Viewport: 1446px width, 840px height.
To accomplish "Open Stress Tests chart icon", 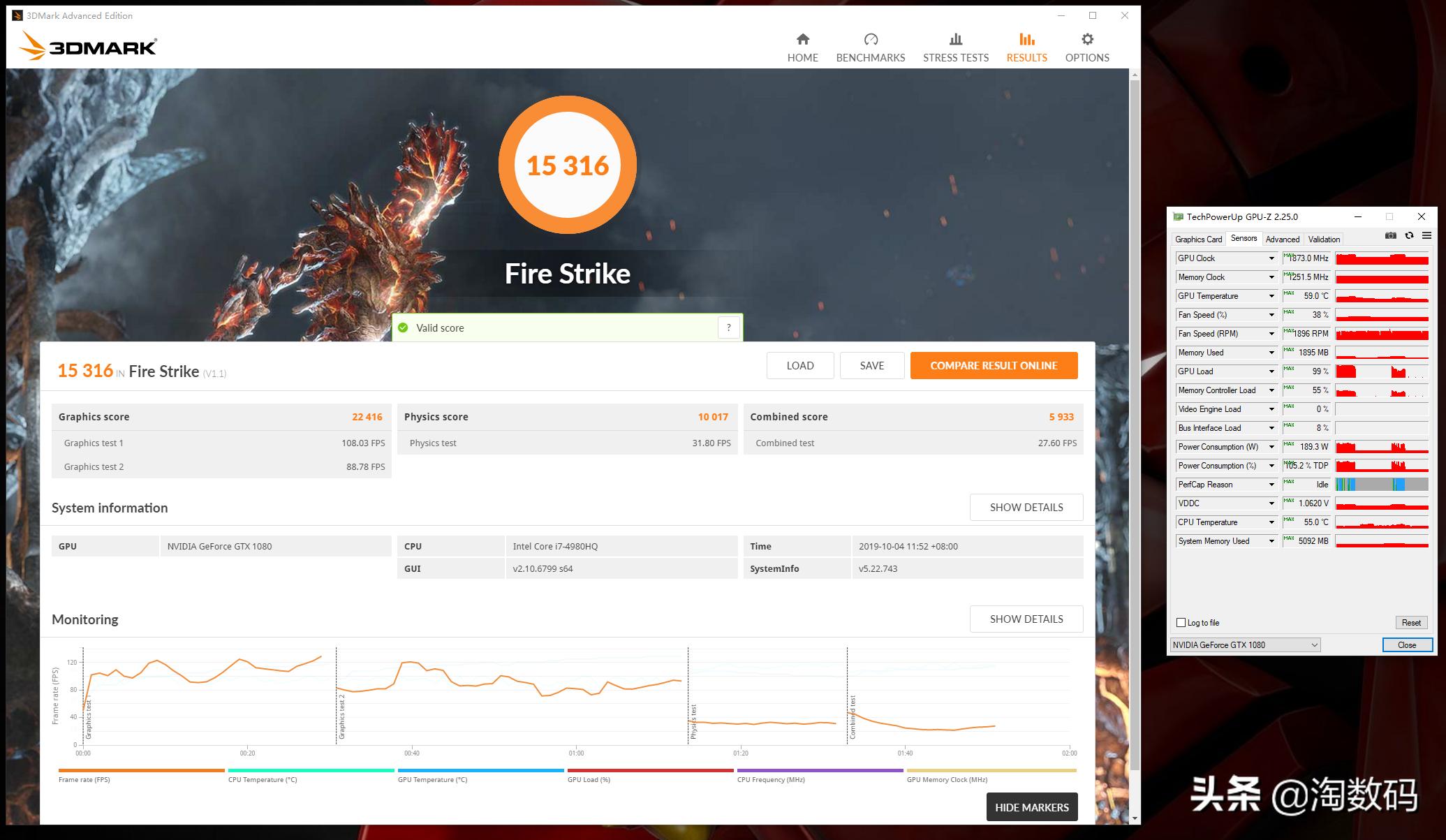I will 955,40.
